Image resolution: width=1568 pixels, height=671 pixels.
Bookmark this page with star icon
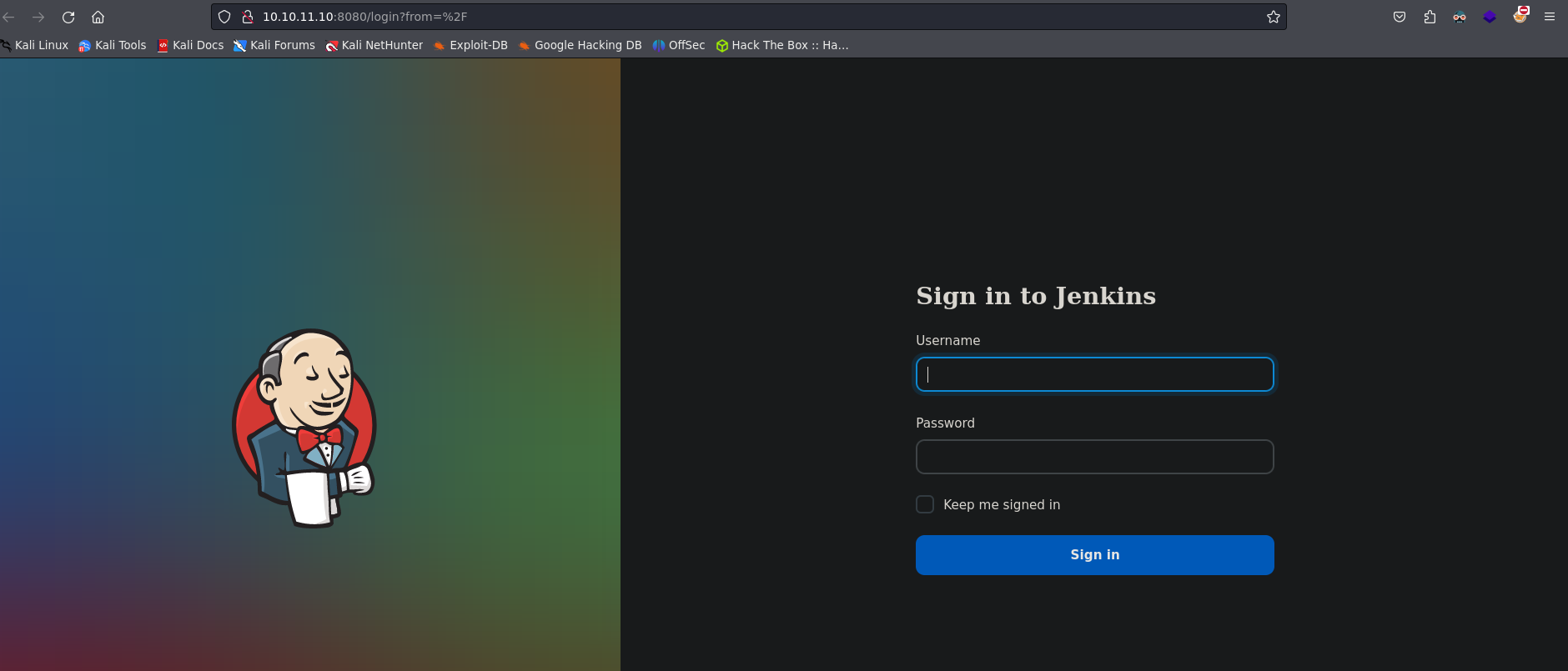(1273, 17)
